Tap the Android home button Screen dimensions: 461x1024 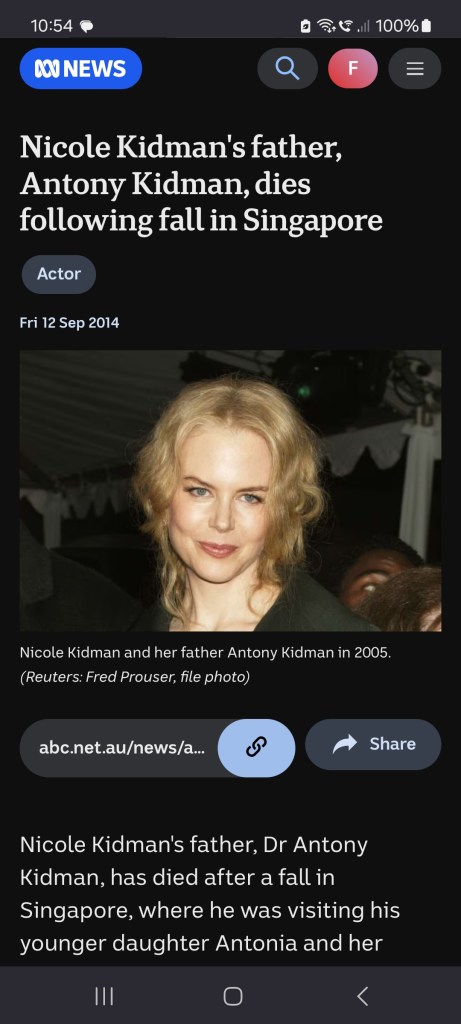pos(232,996)
